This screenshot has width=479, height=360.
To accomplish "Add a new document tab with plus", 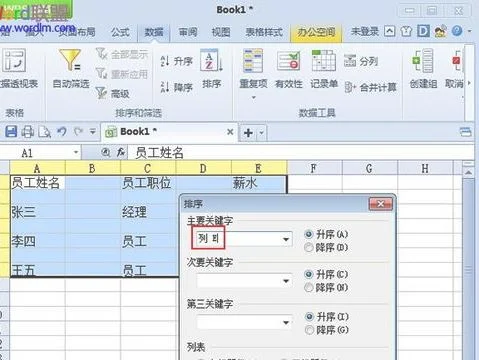I will 248,133.
